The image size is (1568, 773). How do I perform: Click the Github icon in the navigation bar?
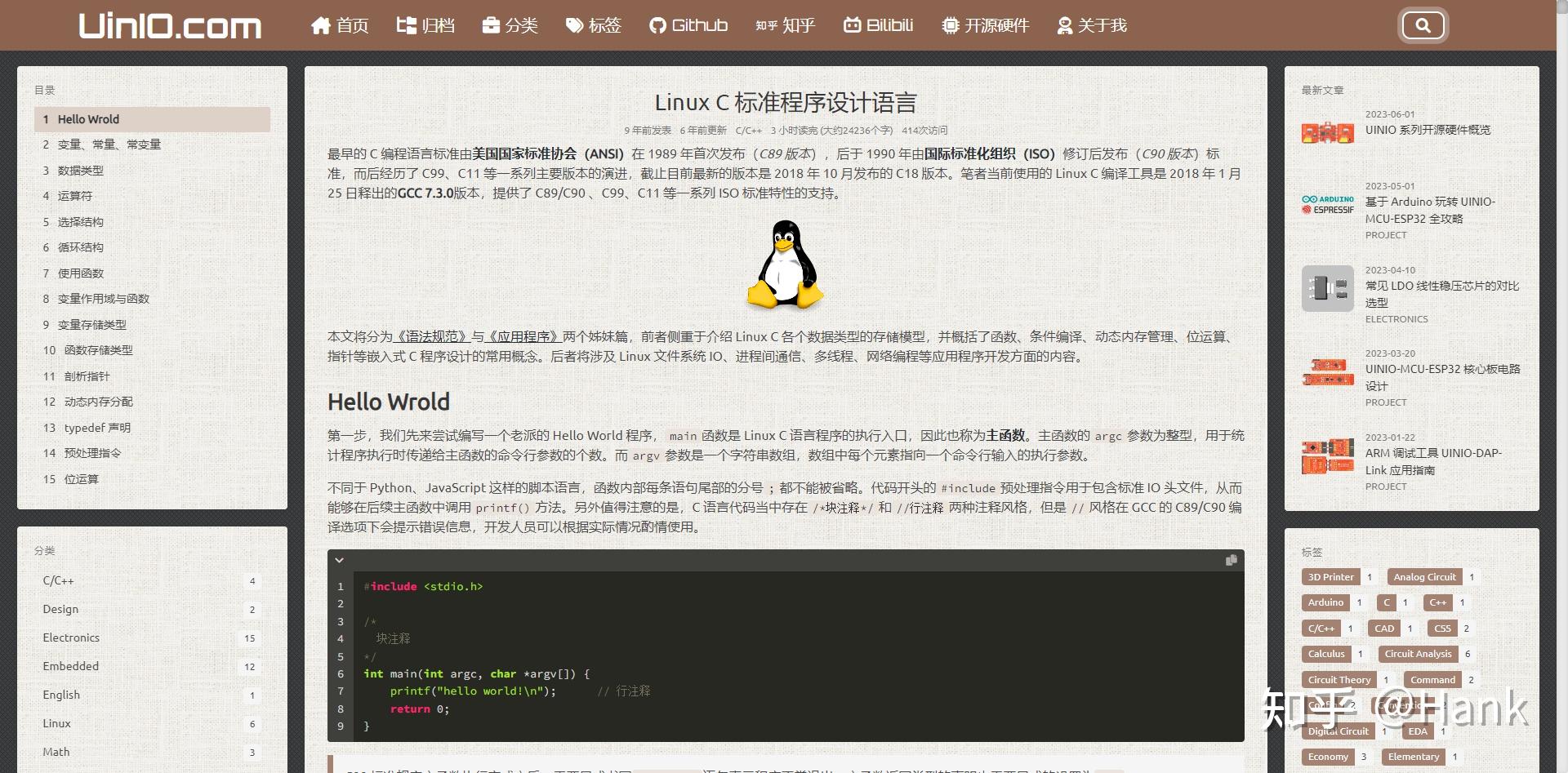tap(657, 24)
